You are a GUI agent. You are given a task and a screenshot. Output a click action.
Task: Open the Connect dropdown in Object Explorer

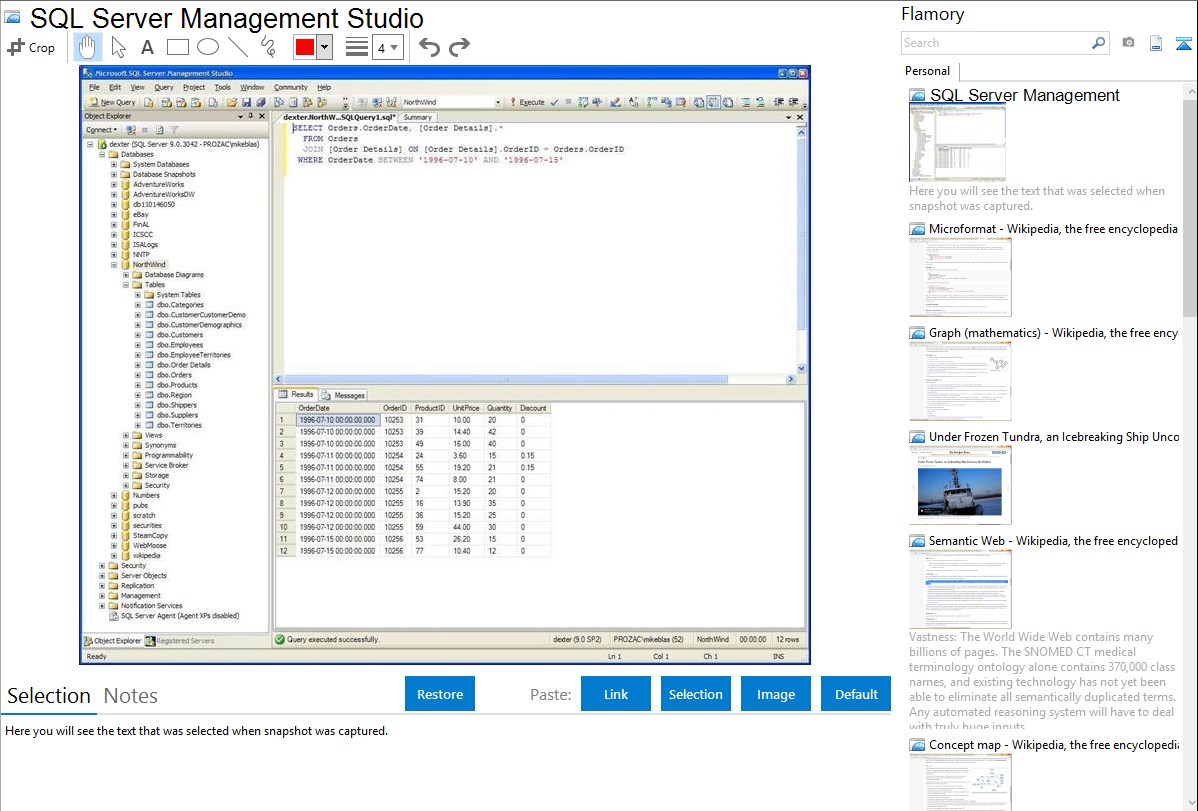[102, 129]
